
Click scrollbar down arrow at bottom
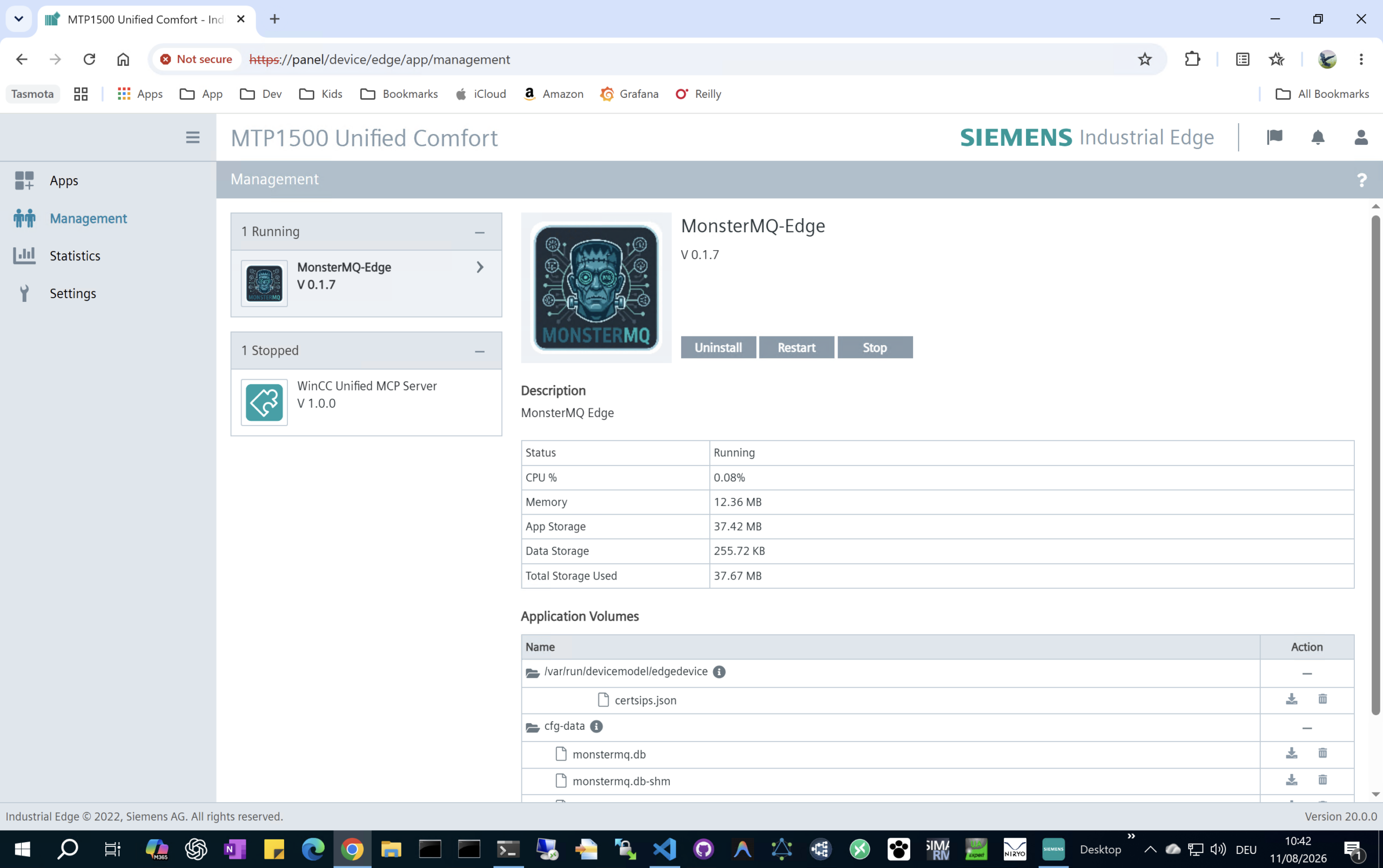pyautogui.click(x=1375, y=795)
